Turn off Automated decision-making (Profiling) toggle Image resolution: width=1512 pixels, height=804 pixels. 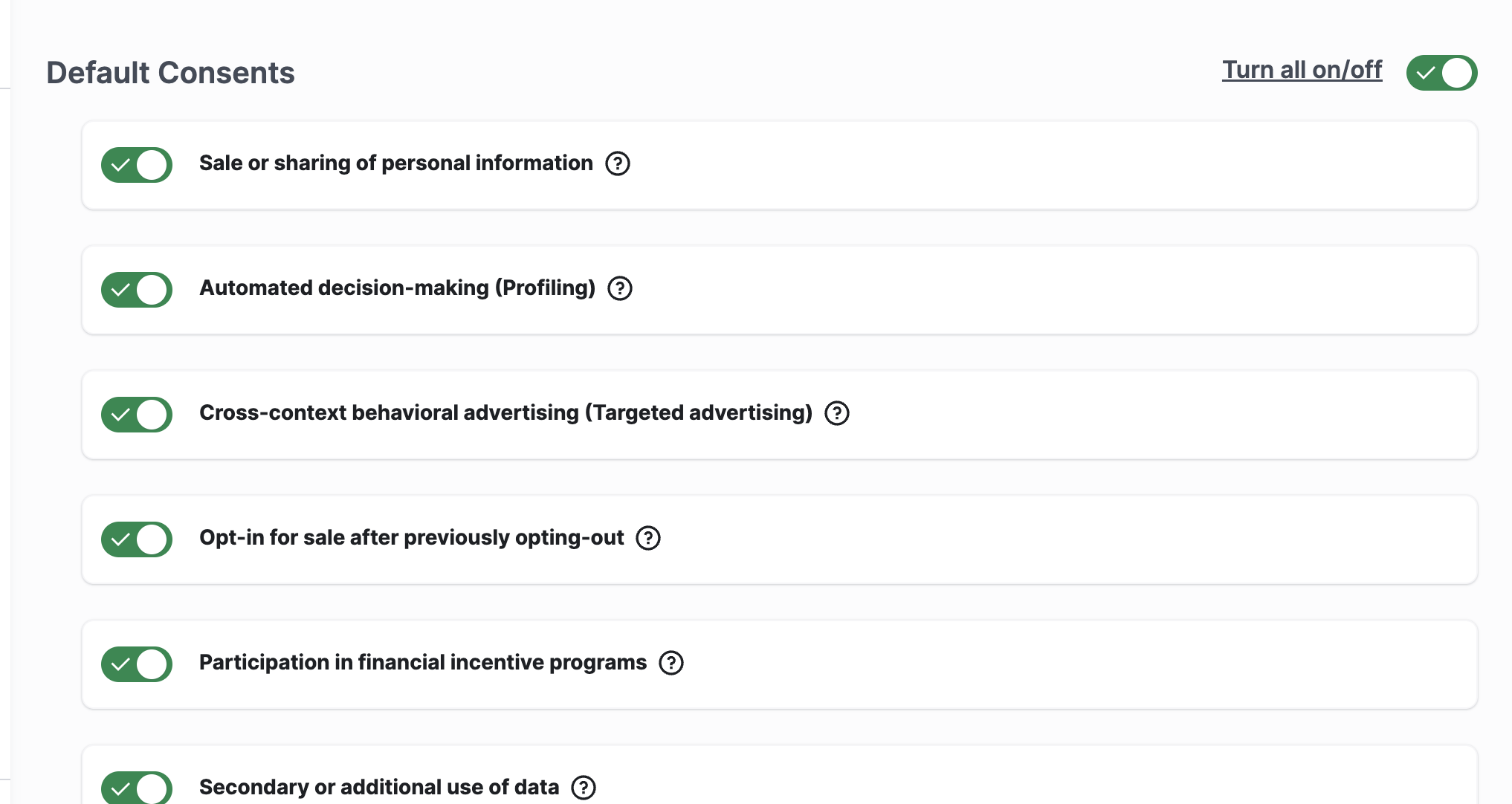point(137,290)
